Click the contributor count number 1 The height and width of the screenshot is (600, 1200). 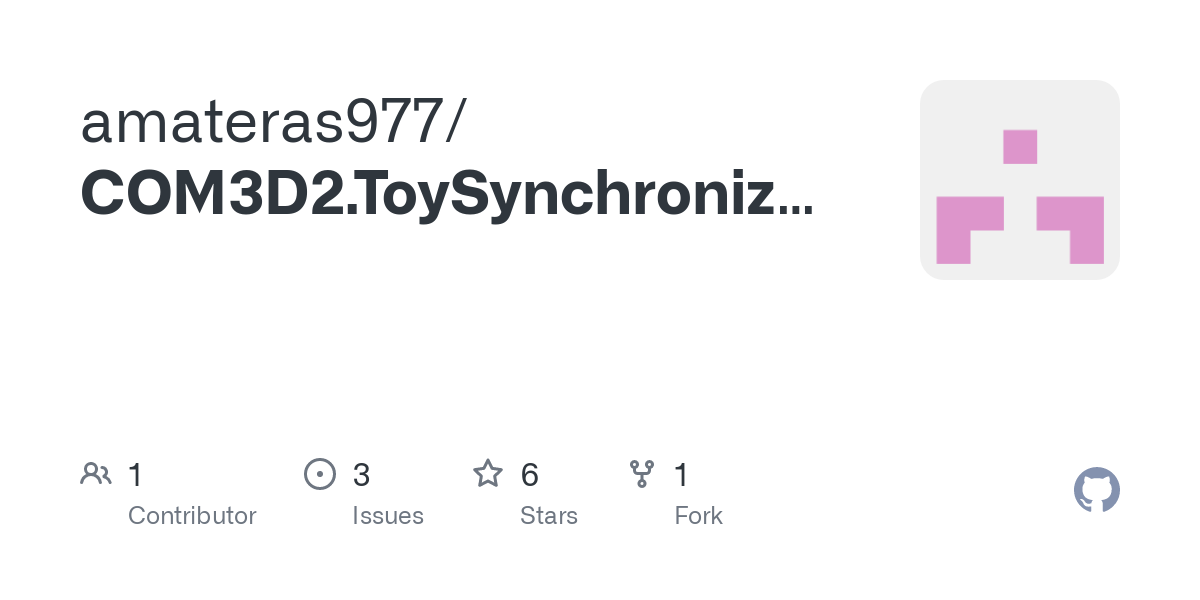(135, 475)
